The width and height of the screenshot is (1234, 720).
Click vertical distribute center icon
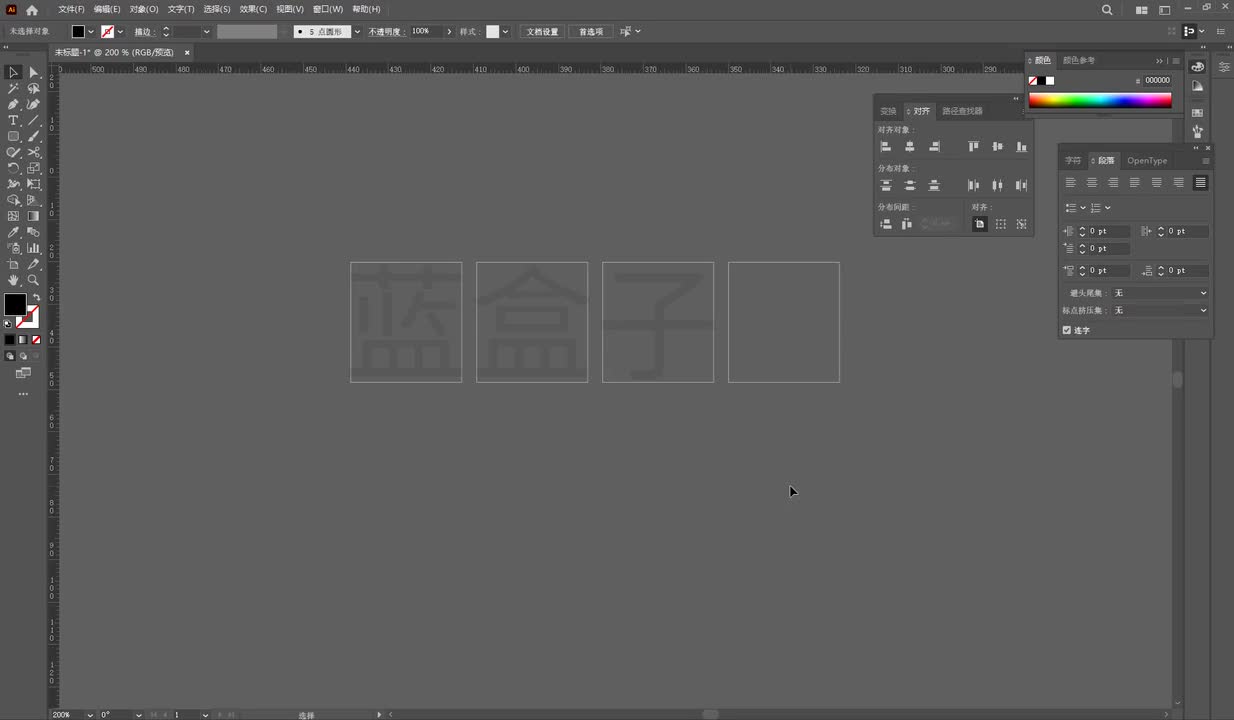tap(909, 185)
